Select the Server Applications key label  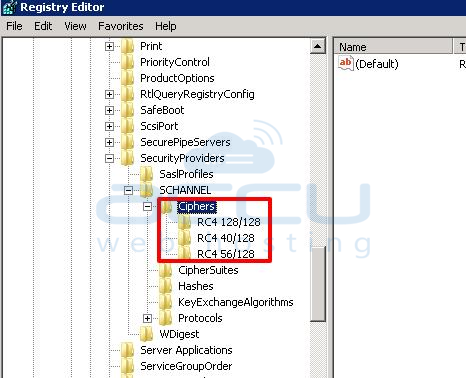[186, 350]
